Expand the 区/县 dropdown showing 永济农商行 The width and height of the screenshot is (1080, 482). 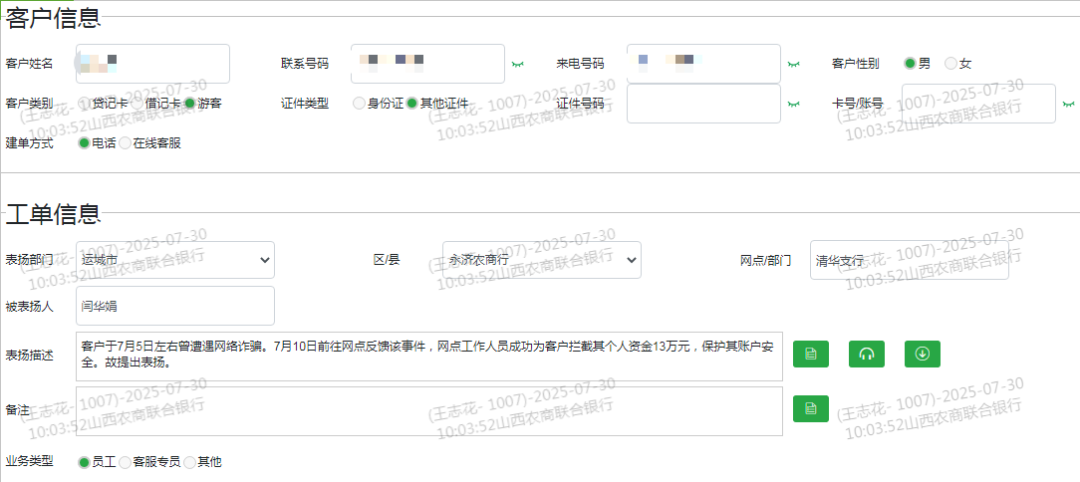[x=541, y=260]
